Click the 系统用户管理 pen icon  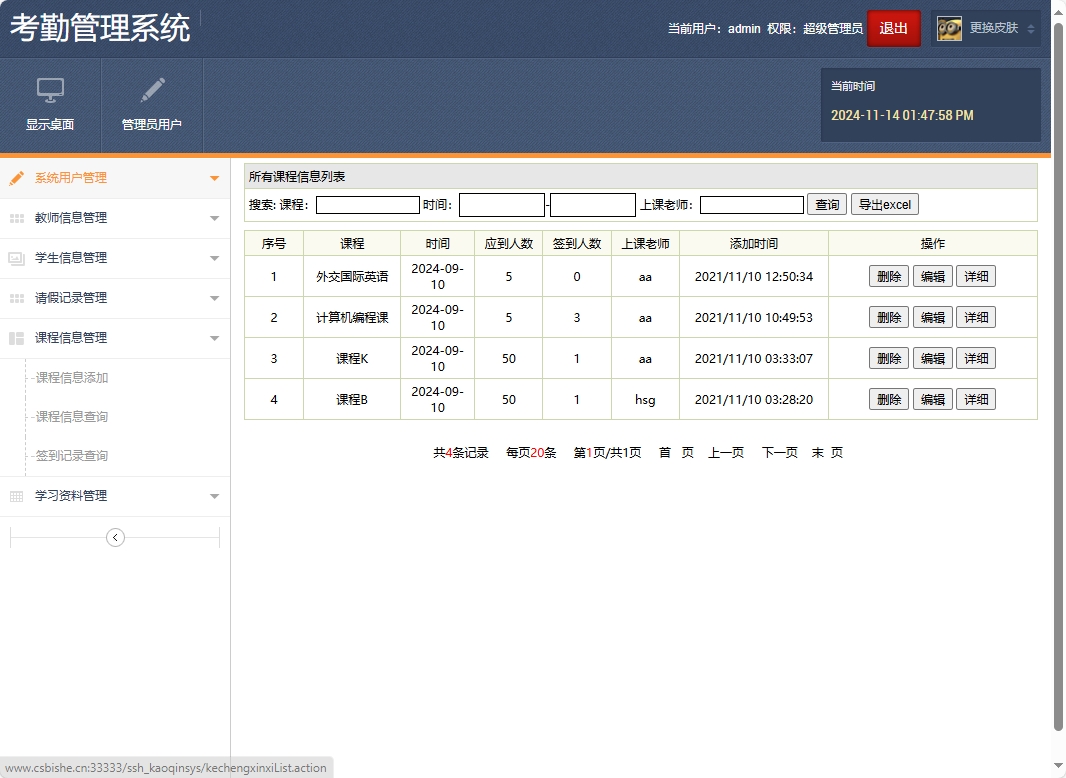coord(15,177)
